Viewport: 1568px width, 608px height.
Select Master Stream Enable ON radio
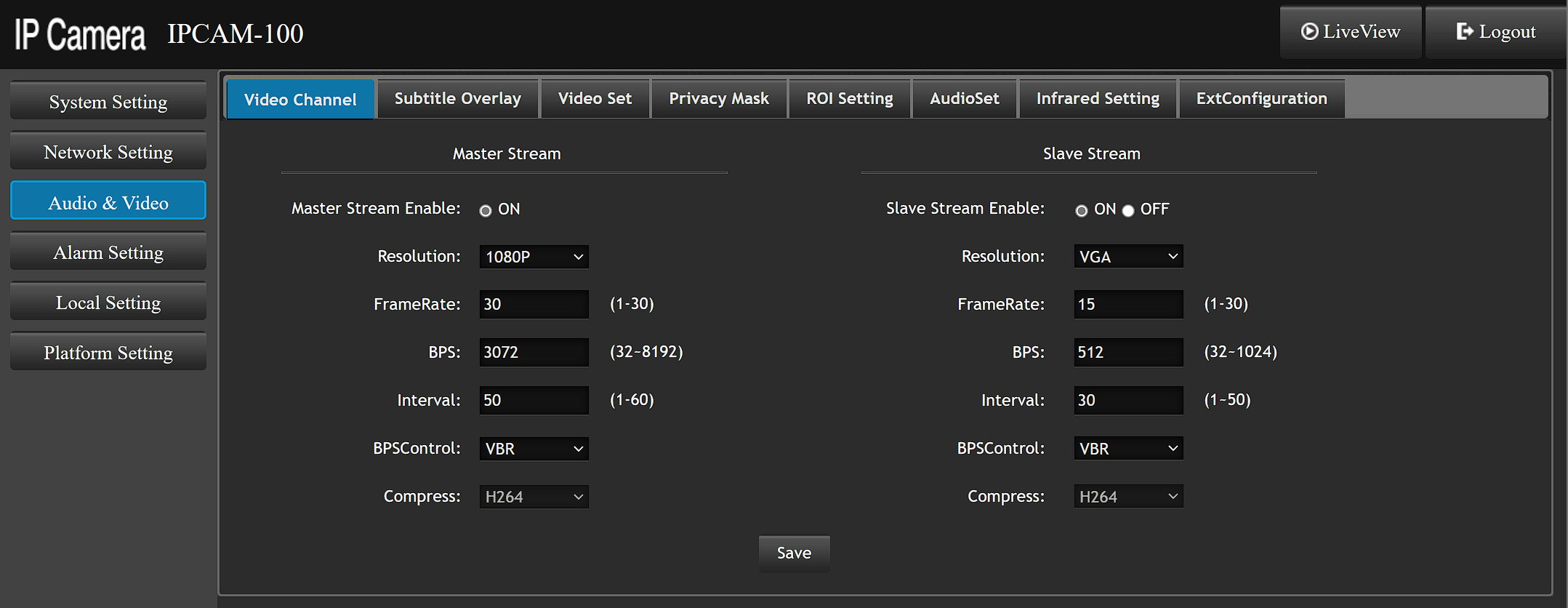486,211
